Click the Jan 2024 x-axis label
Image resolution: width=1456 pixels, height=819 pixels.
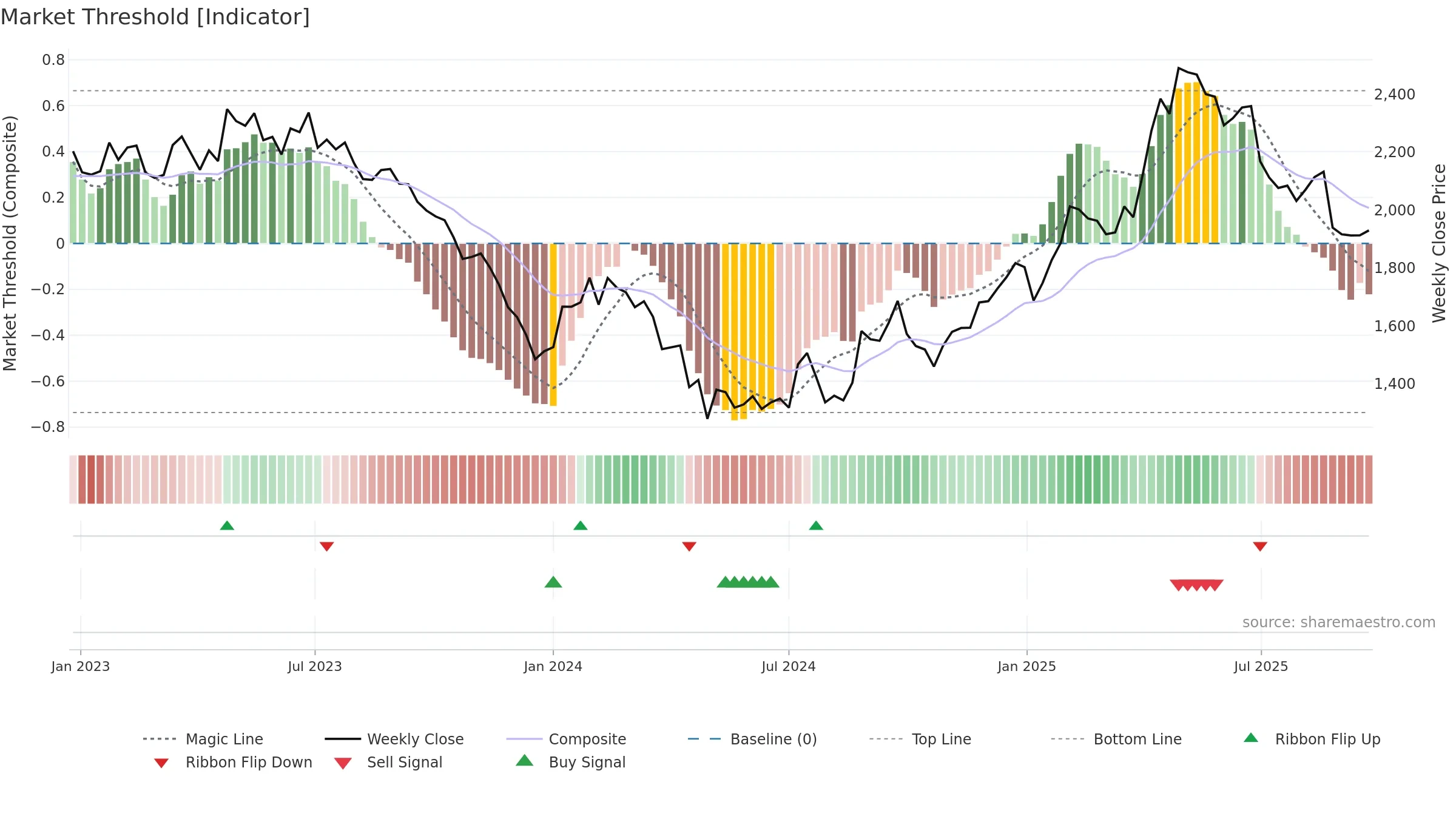click(553, 667)
